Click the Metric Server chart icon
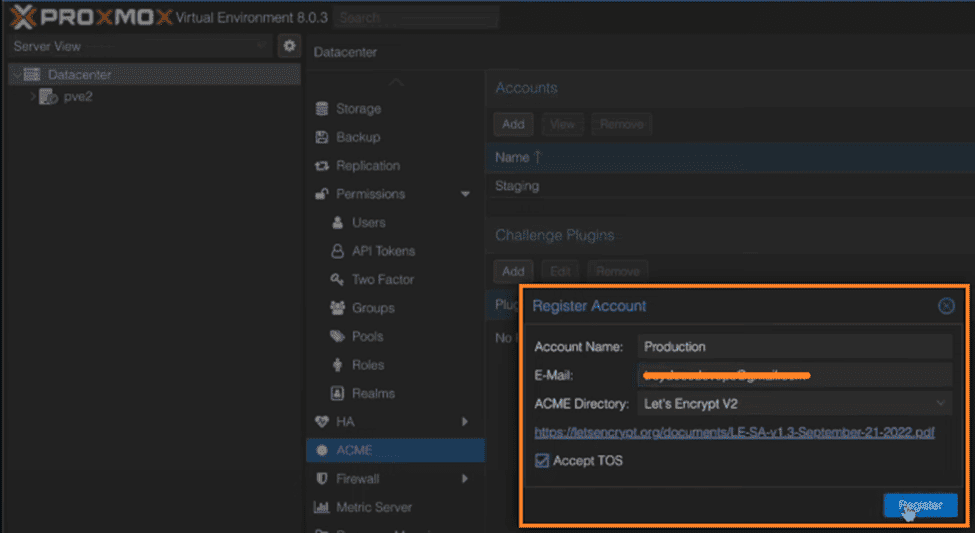This screenshot has width=975, height=533. pyautogui.click(x=321, y=508)
